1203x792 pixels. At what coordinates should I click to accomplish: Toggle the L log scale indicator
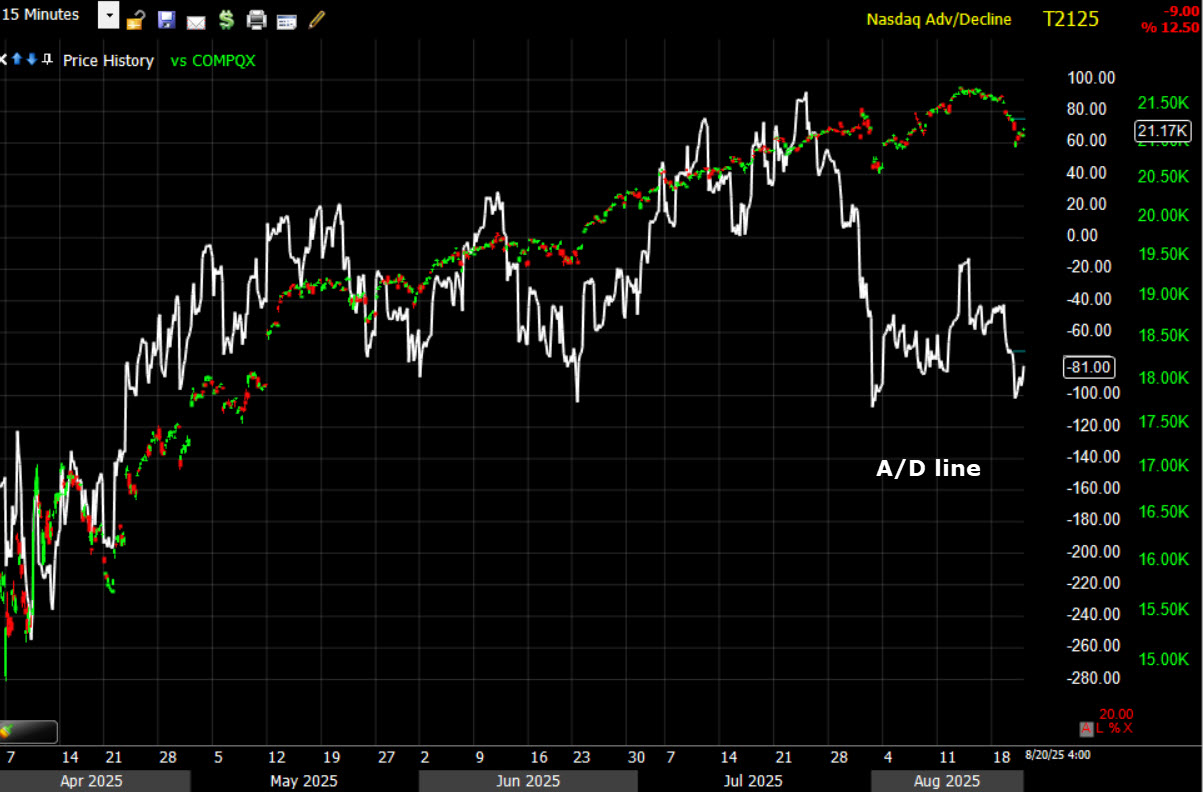pos(1100,728)
